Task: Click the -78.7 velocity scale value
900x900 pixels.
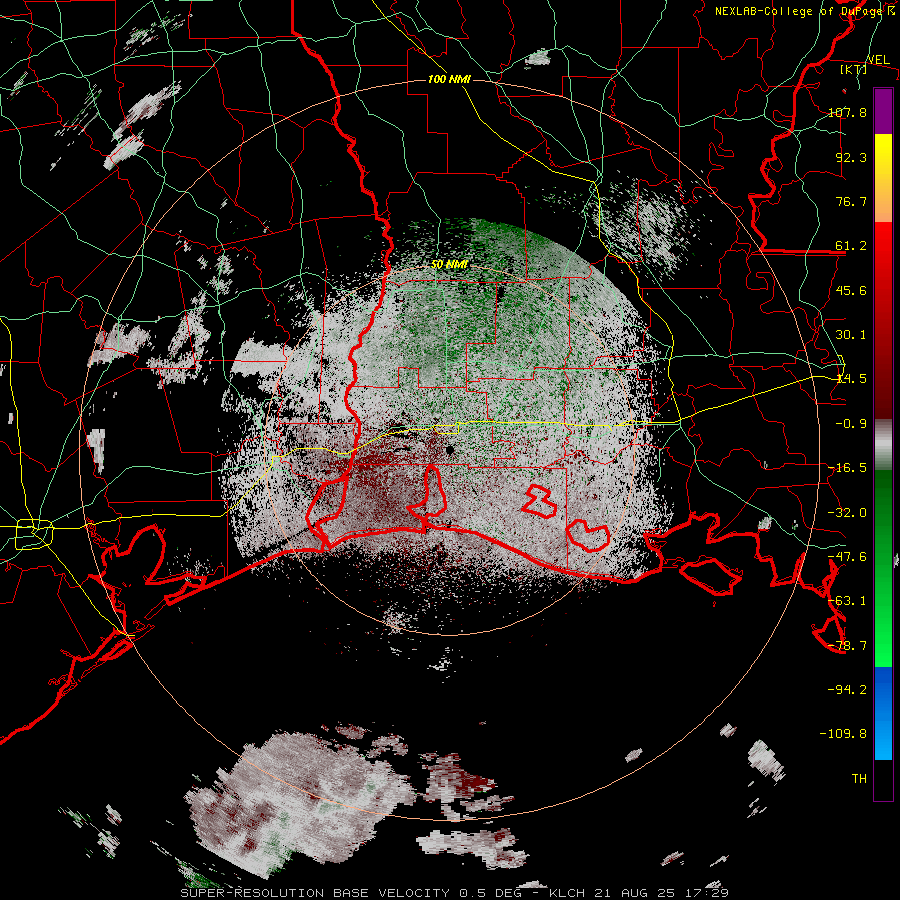Action: (x=847, y=646)
